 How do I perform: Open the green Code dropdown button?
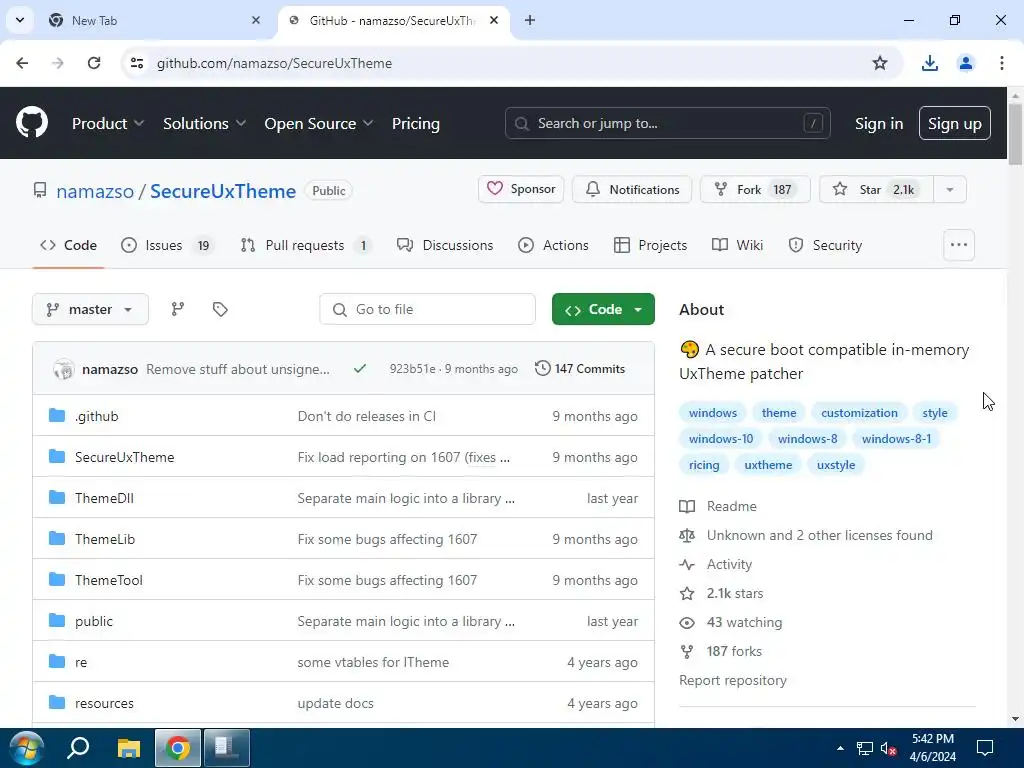point(603,309)
